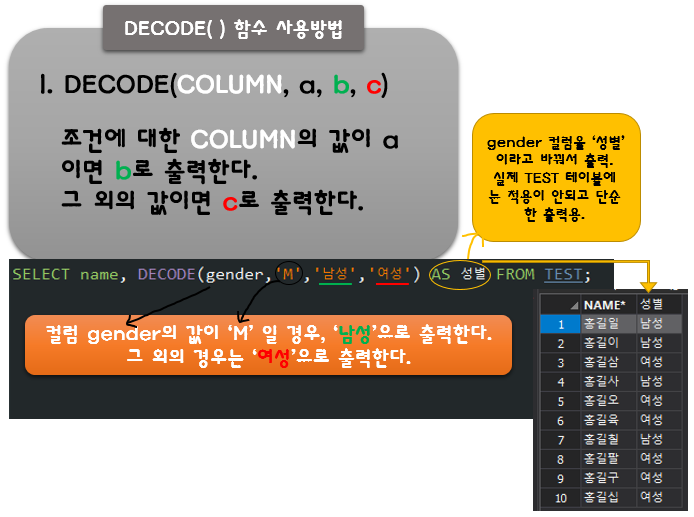Click the name cell 홍길오
The width and height of the screenshot is (694, 517).
click(608, 401)
